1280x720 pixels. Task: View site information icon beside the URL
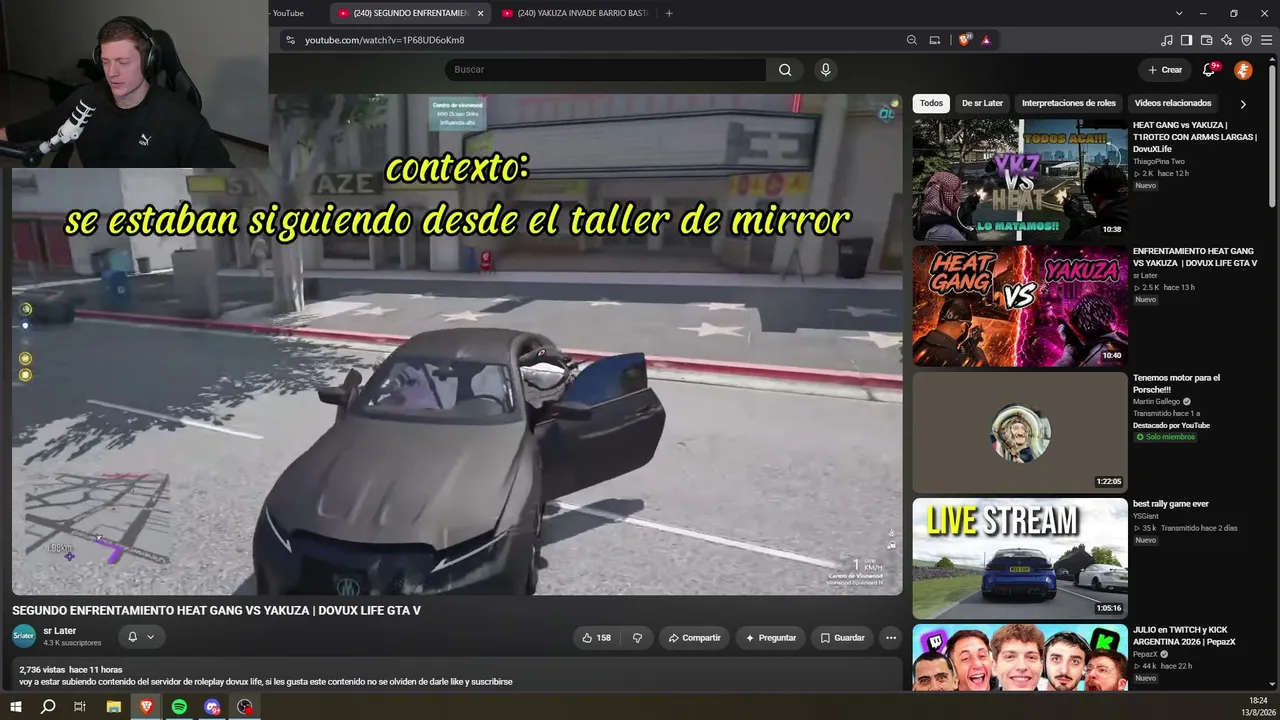click(x=290, y=40)
